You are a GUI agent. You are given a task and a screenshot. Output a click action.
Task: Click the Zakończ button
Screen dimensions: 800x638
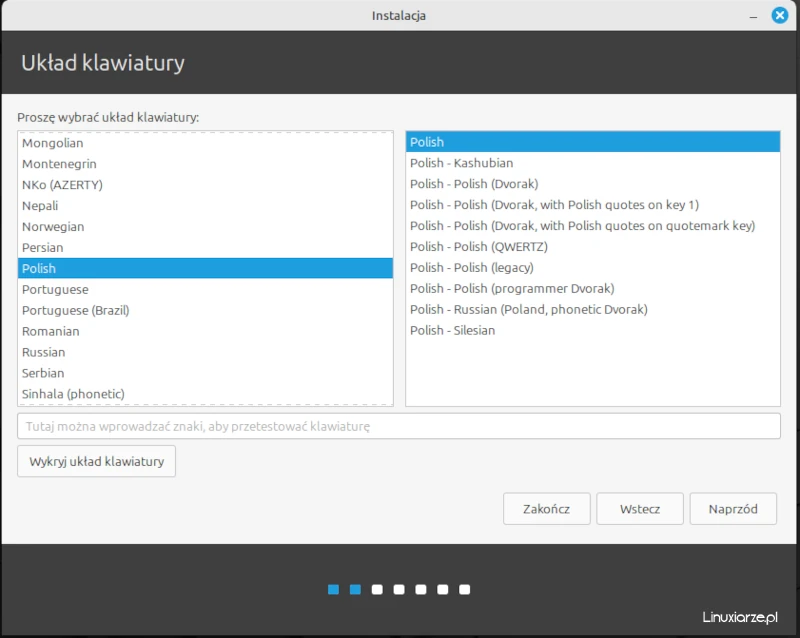tap(546, 509)
